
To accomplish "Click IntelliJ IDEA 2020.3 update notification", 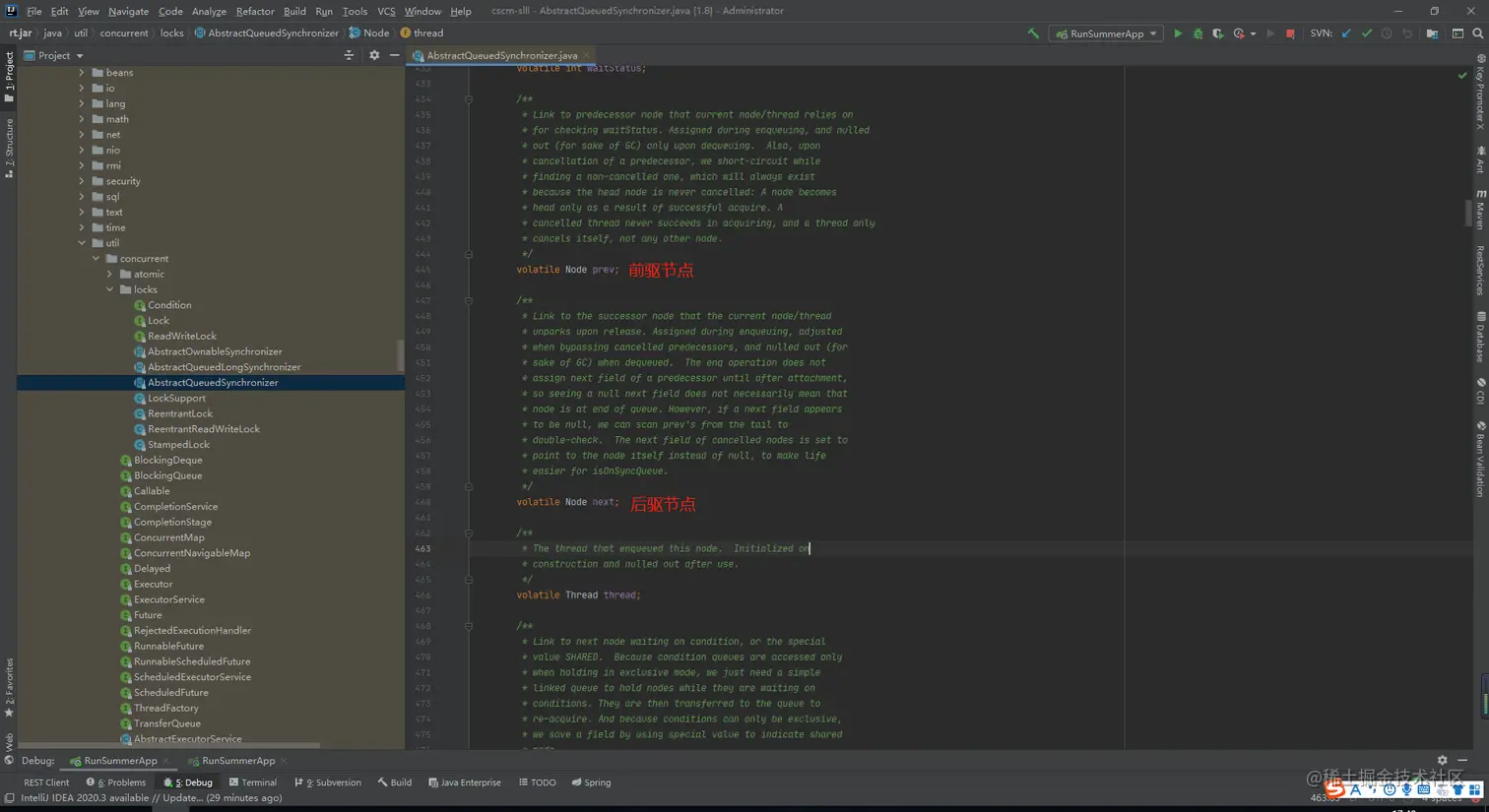I will click(152, 798).
